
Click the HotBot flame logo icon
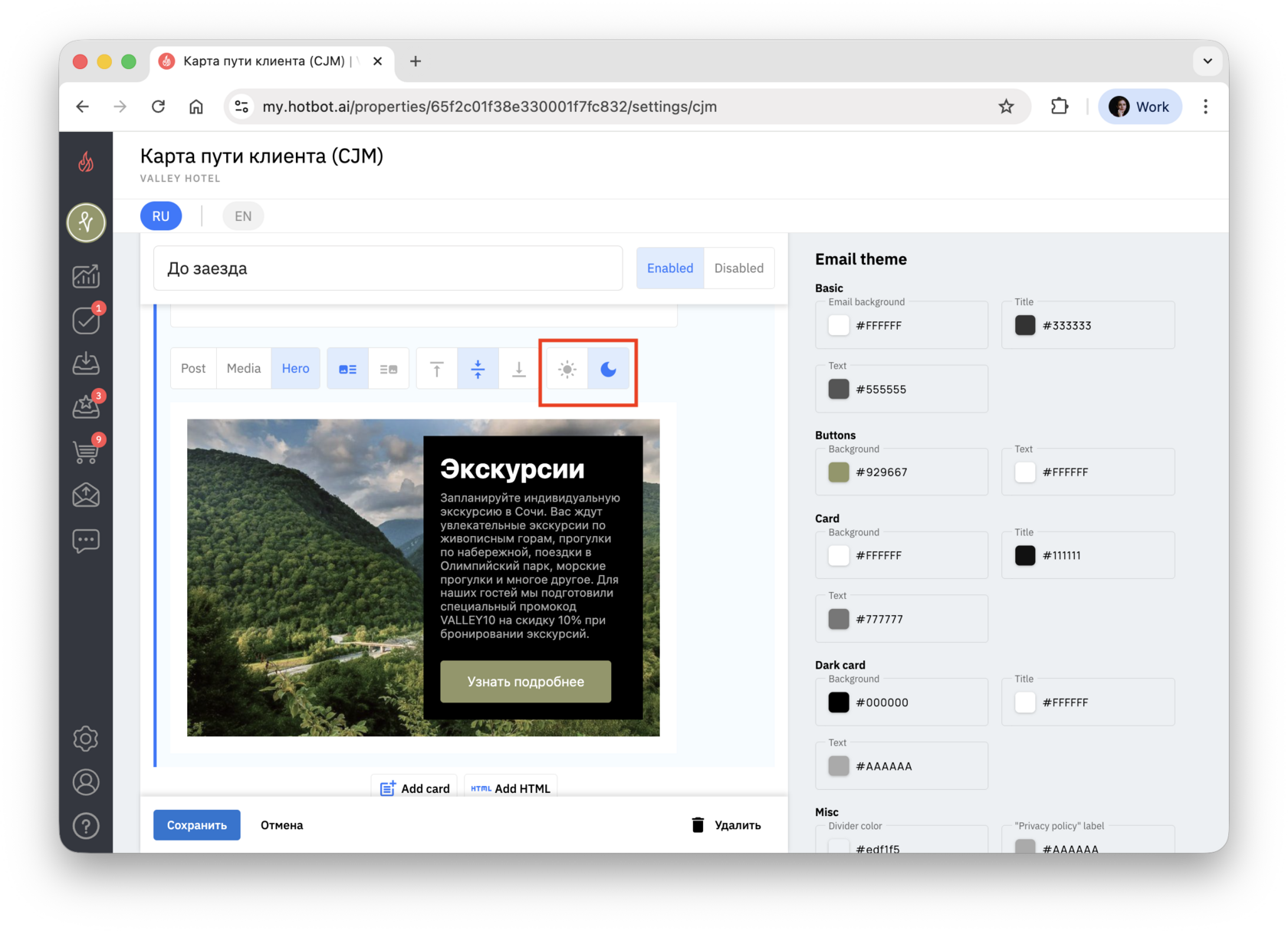tap(86, 162)
